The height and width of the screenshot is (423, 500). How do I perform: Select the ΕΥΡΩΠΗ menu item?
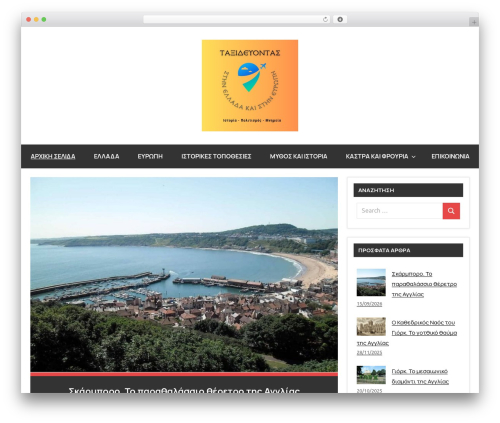pos(150,156)
